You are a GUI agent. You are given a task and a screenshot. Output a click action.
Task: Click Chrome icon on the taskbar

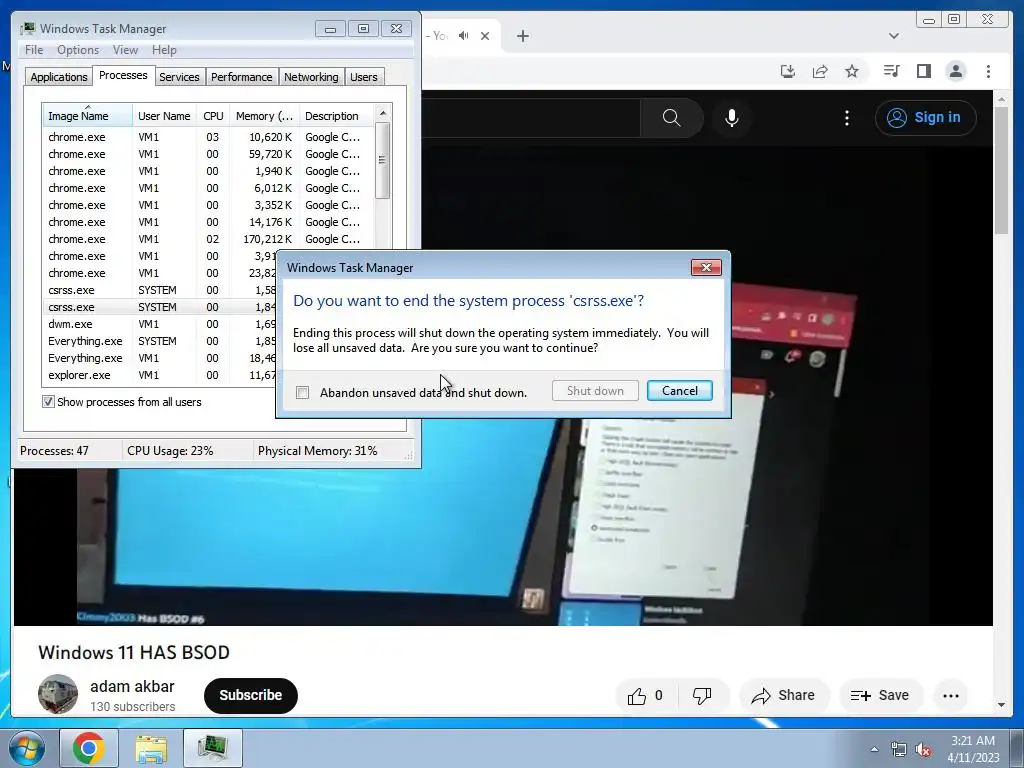[89, 748]
